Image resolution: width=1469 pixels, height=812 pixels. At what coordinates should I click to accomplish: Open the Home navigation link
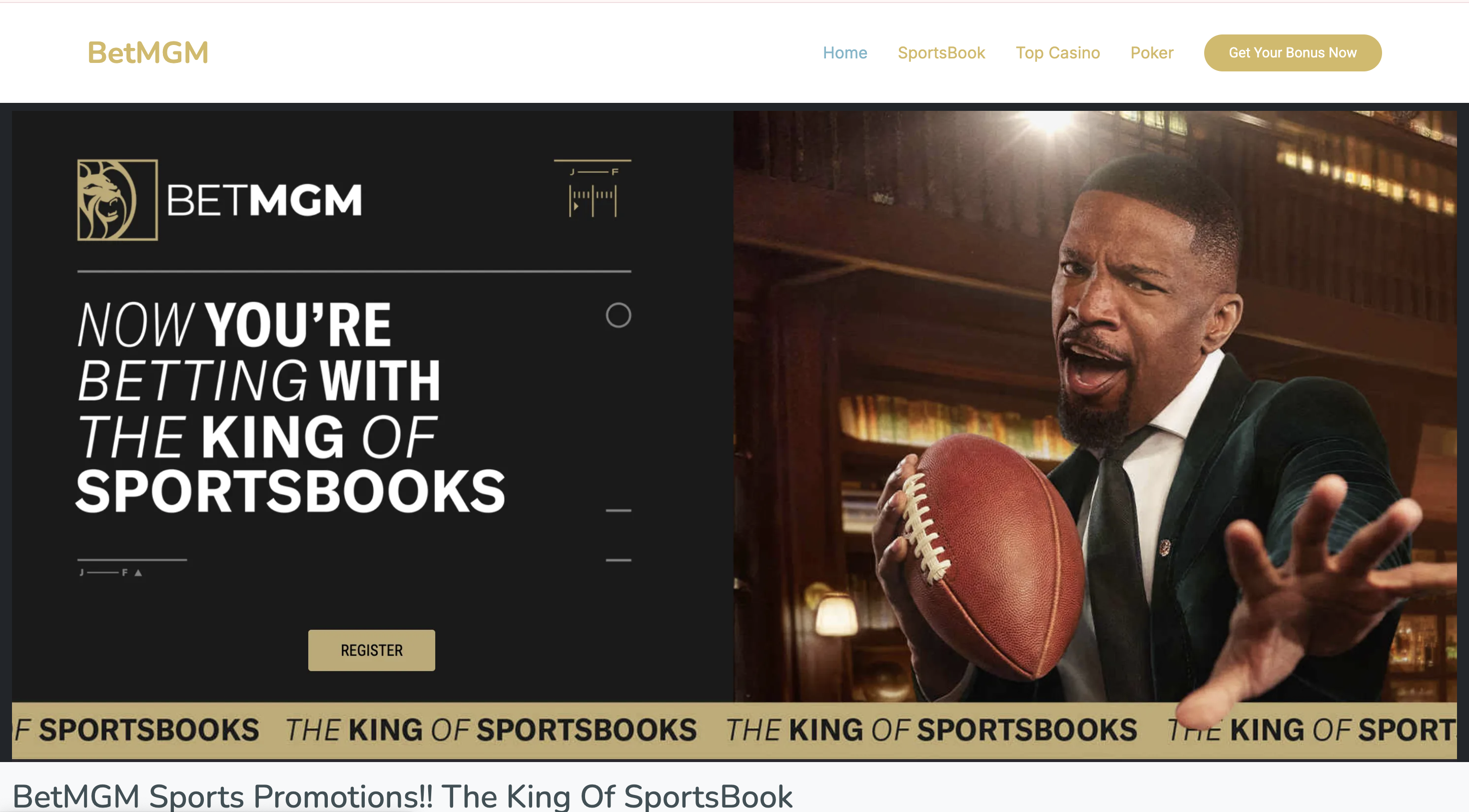(844, 52)
